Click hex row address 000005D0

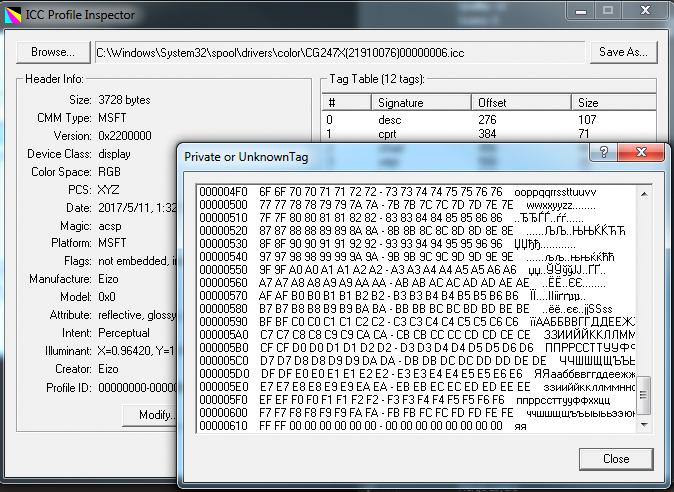(x=224, y=374)
